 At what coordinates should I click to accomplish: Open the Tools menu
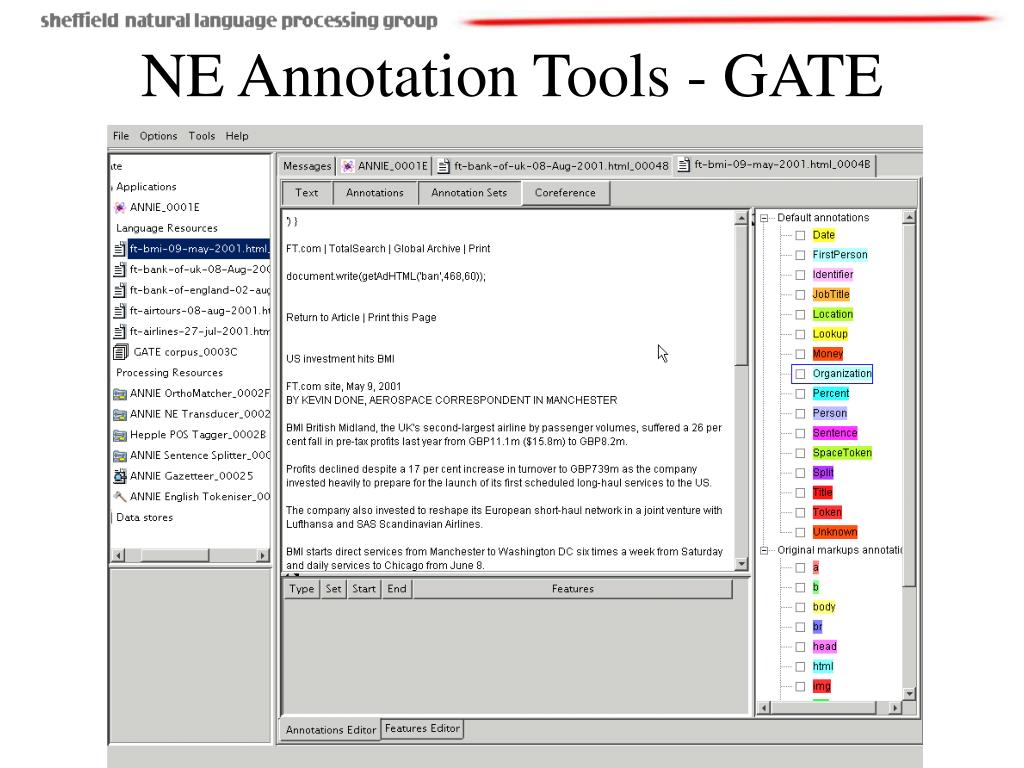point(202,136)
